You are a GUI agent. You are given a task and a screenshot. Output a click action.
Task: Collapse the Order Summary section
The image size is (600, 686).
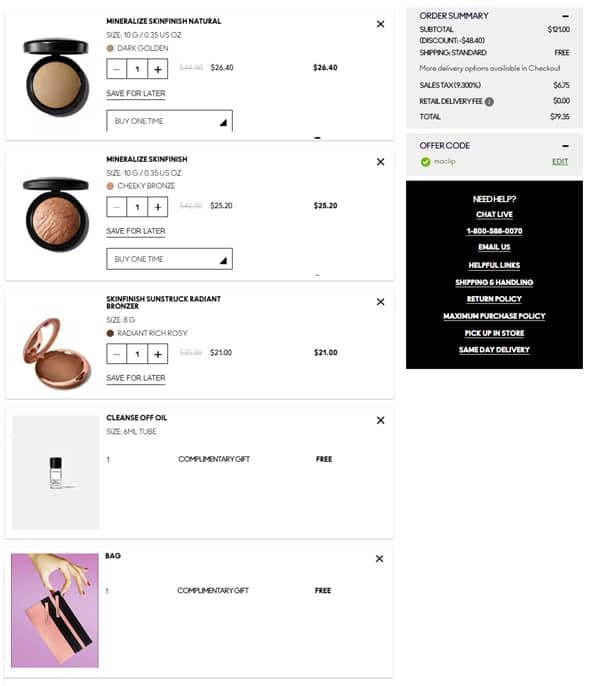click(565, 16)
